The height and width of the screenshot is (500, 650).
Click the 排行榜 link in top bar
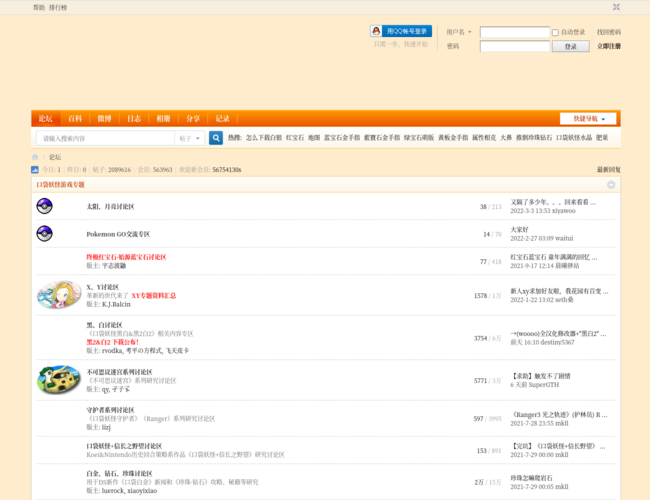[x=59, y=7]
